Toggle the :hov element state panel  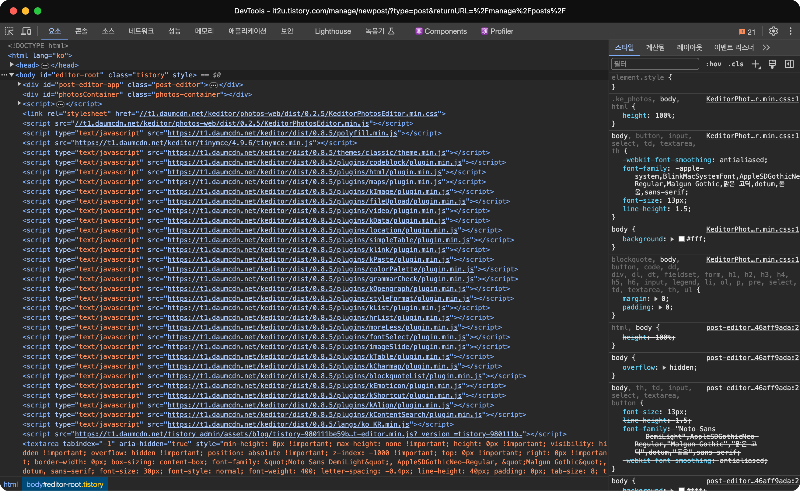coord(713,64)
